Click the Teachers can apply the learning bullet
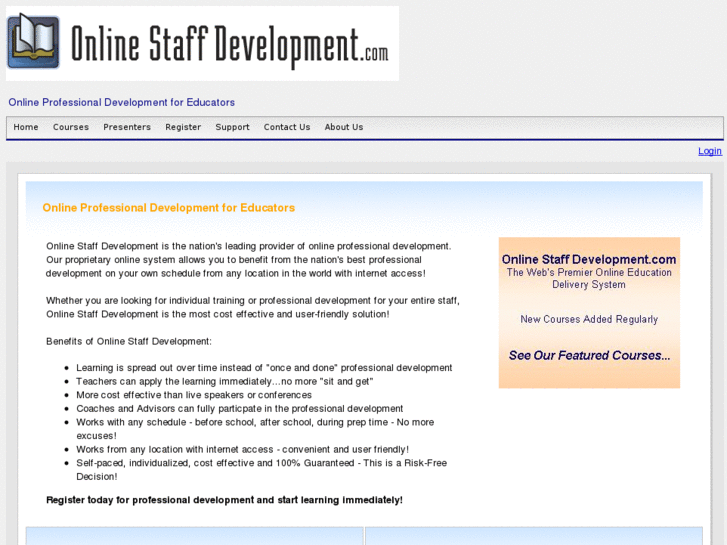The width and height of the screenshot is (727, 545). coord(225,381)
